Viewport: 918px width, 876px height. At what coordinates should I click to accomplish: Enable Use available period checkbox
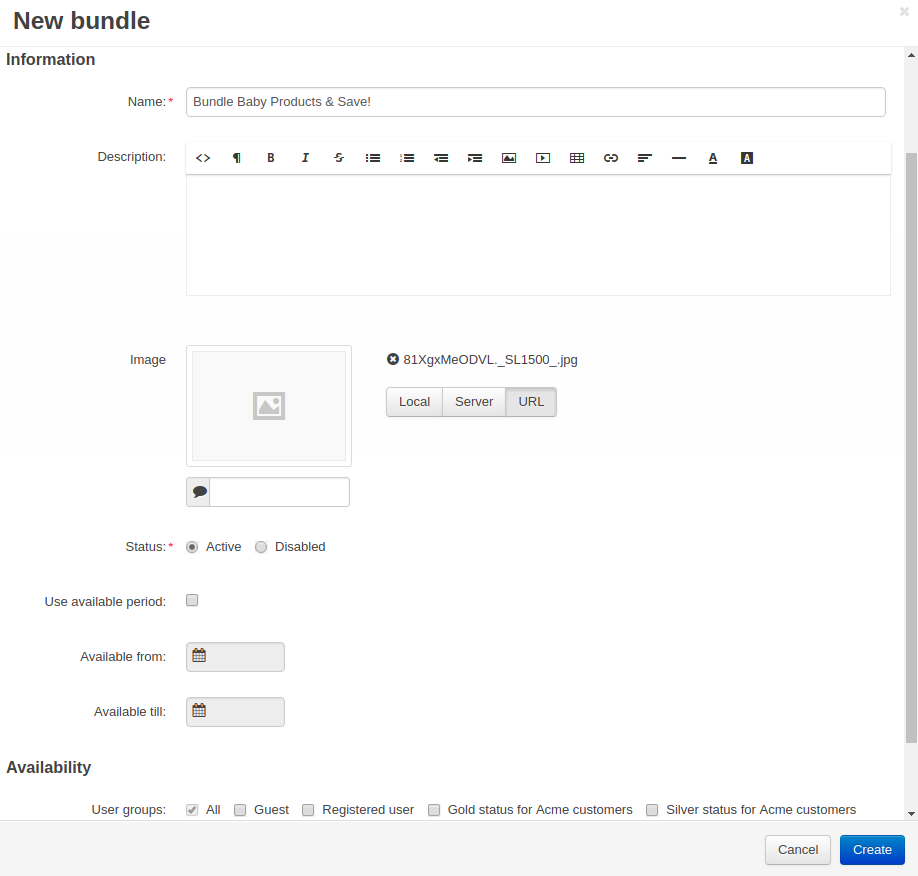[192, 600]
